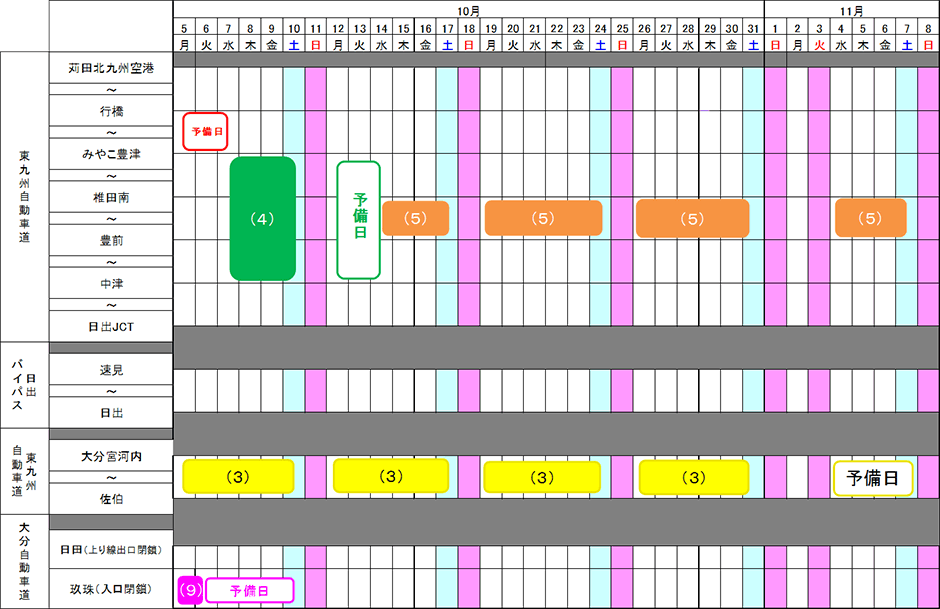
Task: Click the 10月 month header
Action: [468, 11]
